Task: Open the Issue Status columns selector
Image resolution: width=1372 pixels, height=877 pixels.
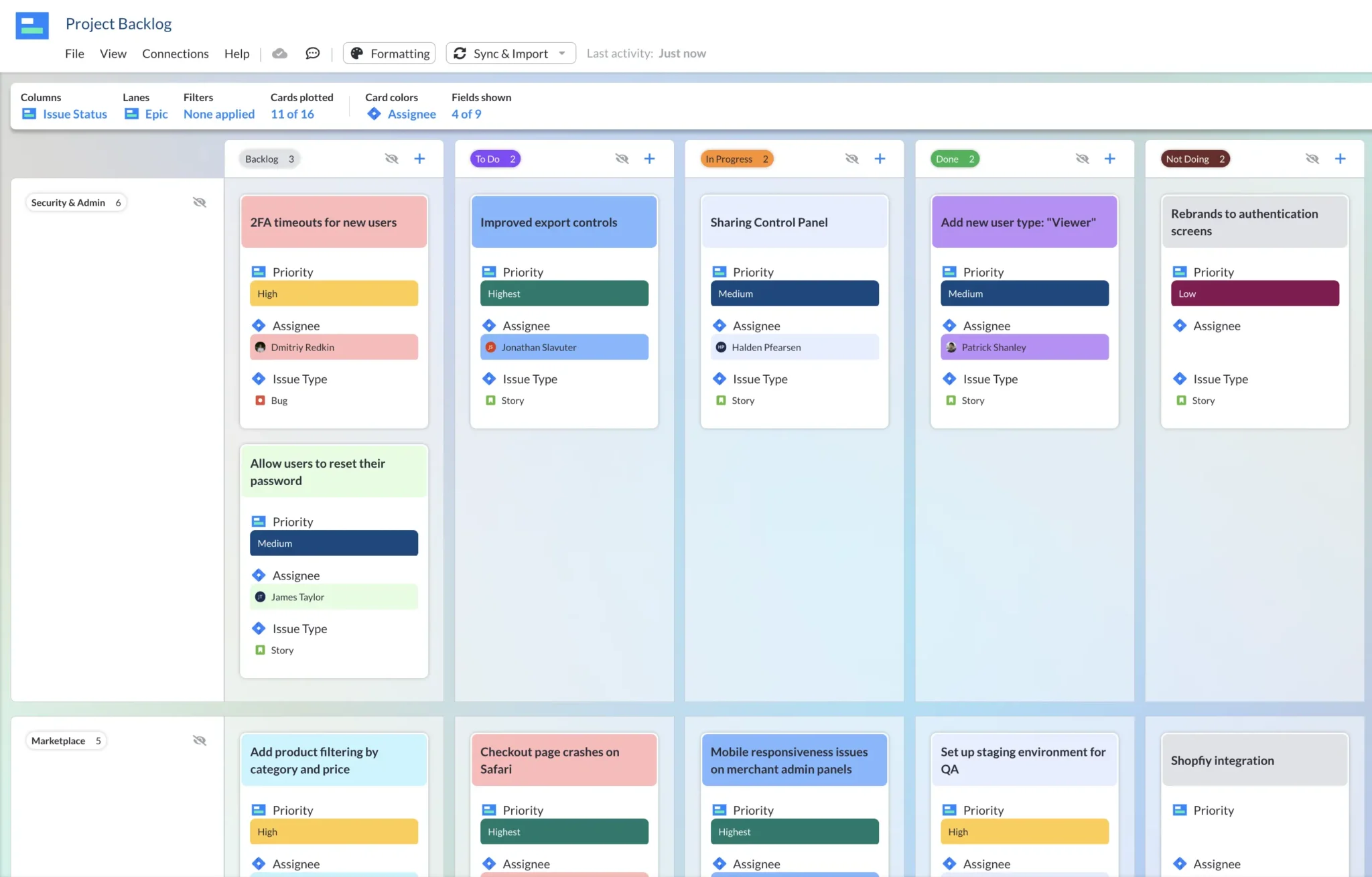Action: (x=64, y=114)
